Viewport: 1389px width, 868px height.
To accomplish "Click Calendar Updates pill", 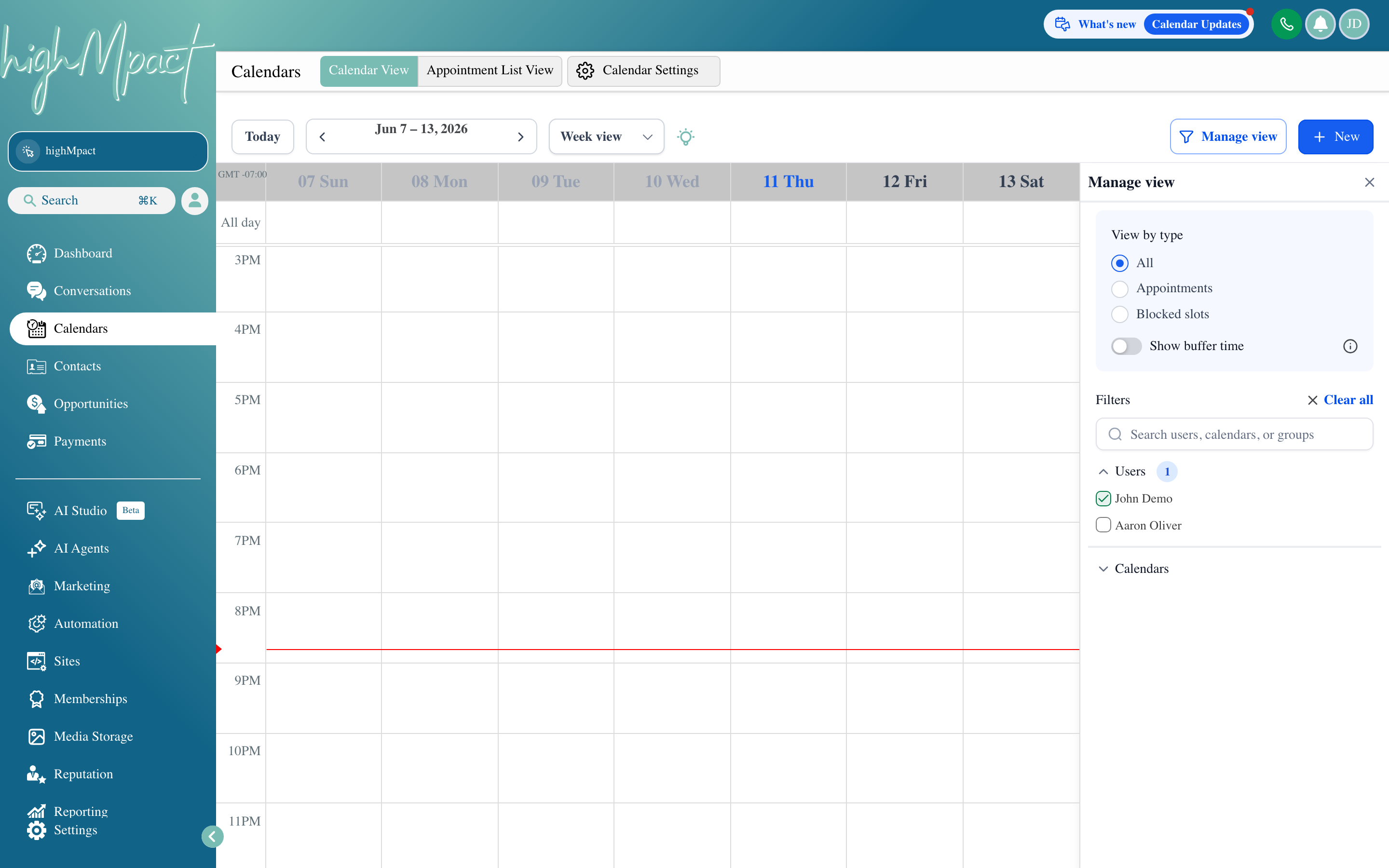I will click(1196, 24).
